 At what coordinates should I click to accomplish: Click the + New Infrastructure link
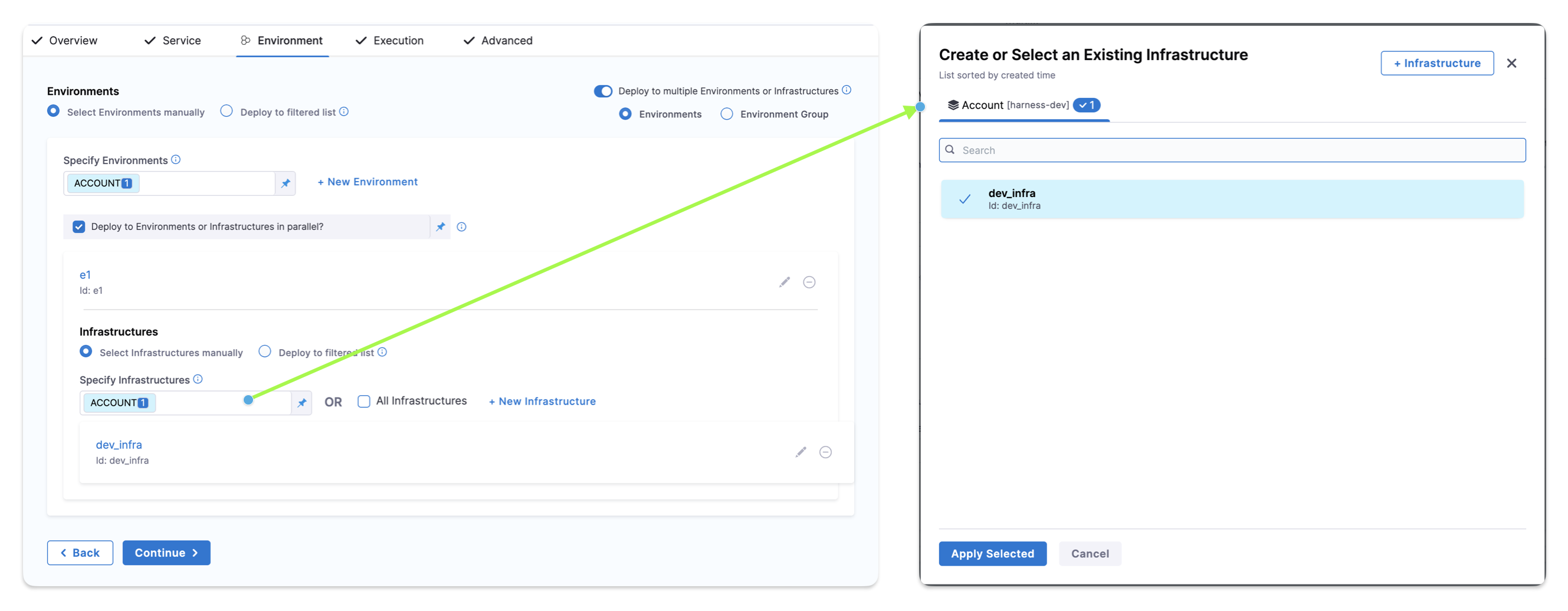(542, 402)
